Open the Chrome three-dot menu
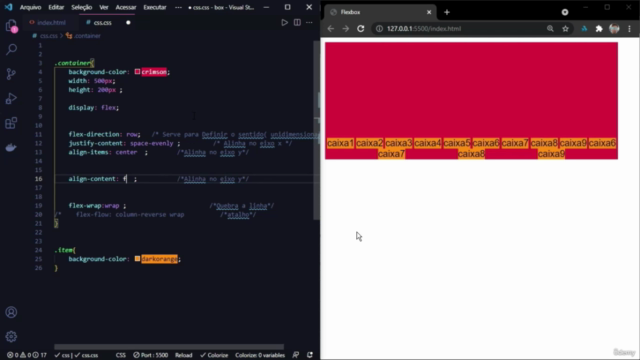This screenshot has width=640, height=360. pyautogui.click(x=629, y=29)
